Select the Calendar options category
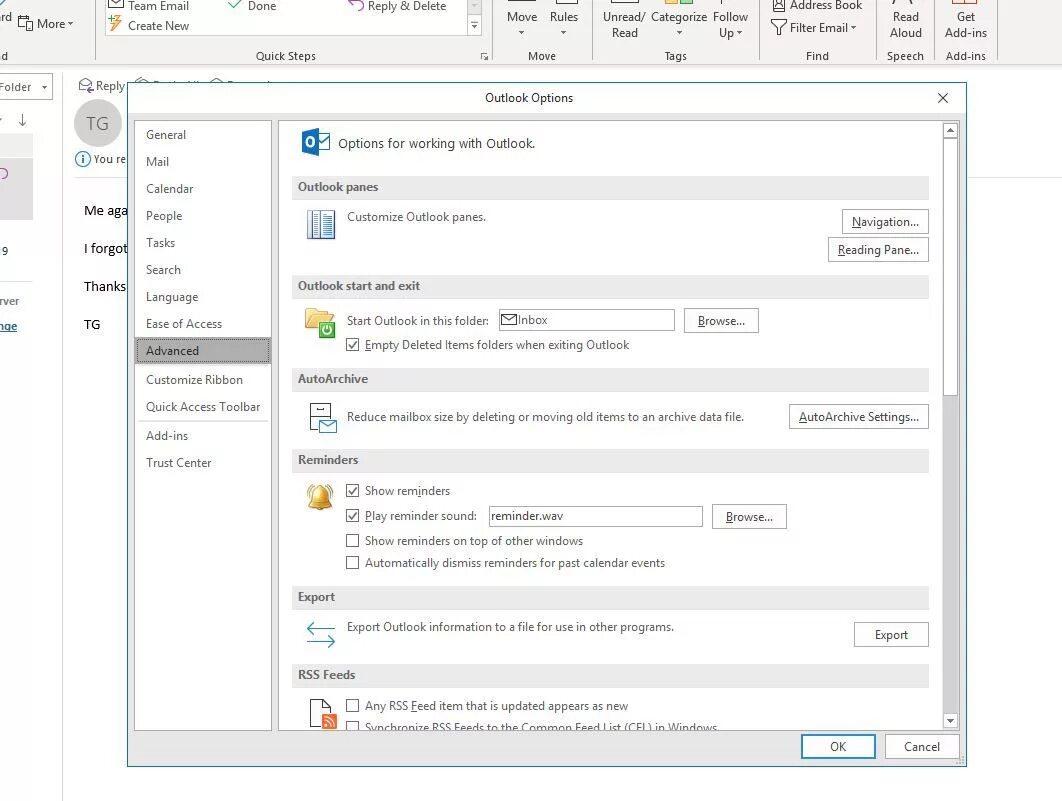The height and width of the screenshot is (801, 1062). (203, 189)
